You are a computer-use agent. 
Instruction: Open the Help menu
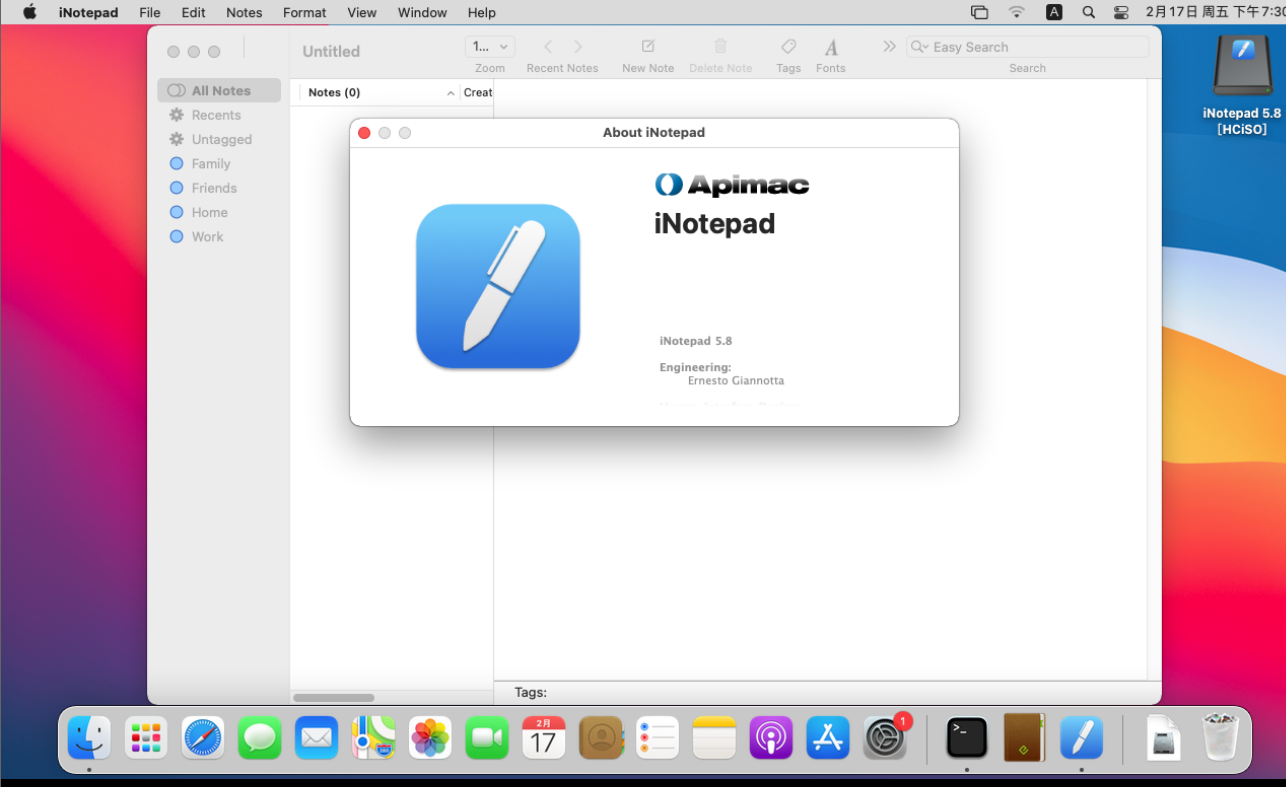pyautogui.click(x=482, y=12)
